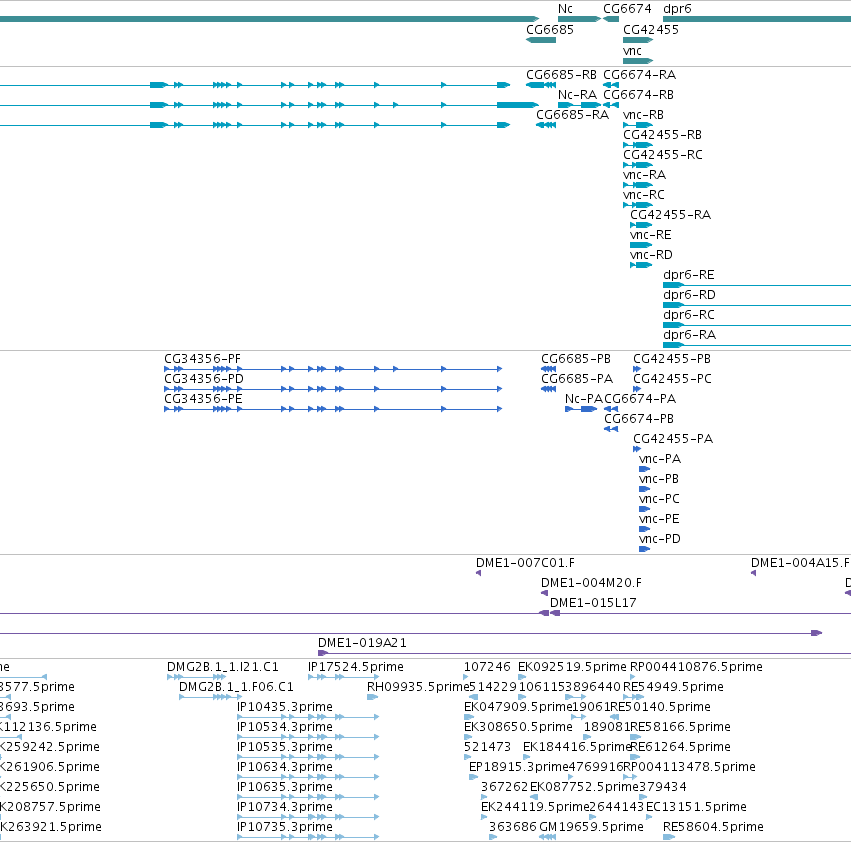Click transcript dpr6-RE

(688, 275)
